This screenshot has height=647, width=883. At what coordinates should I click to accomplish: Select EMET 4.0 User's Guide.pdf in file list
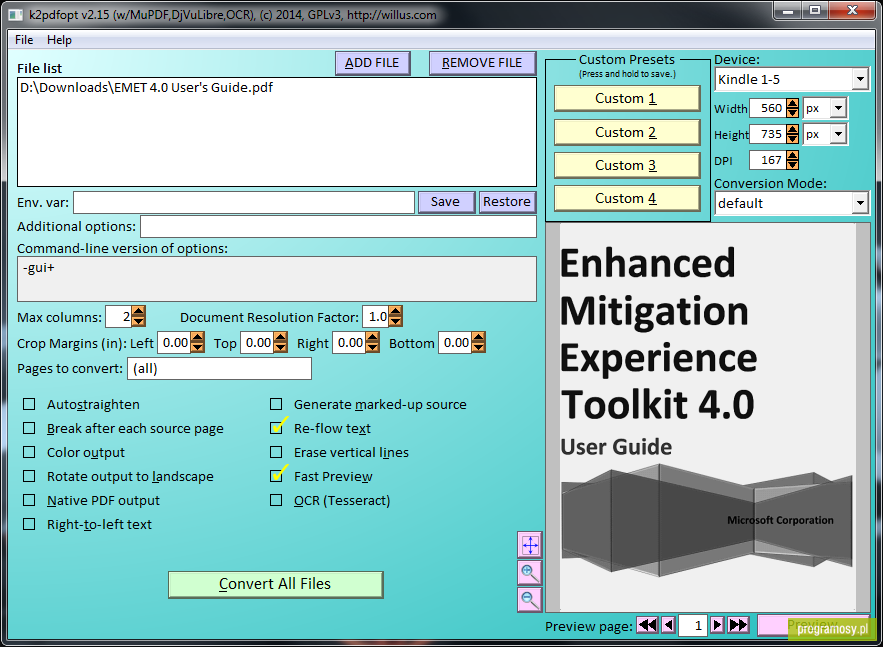[146, 87]
